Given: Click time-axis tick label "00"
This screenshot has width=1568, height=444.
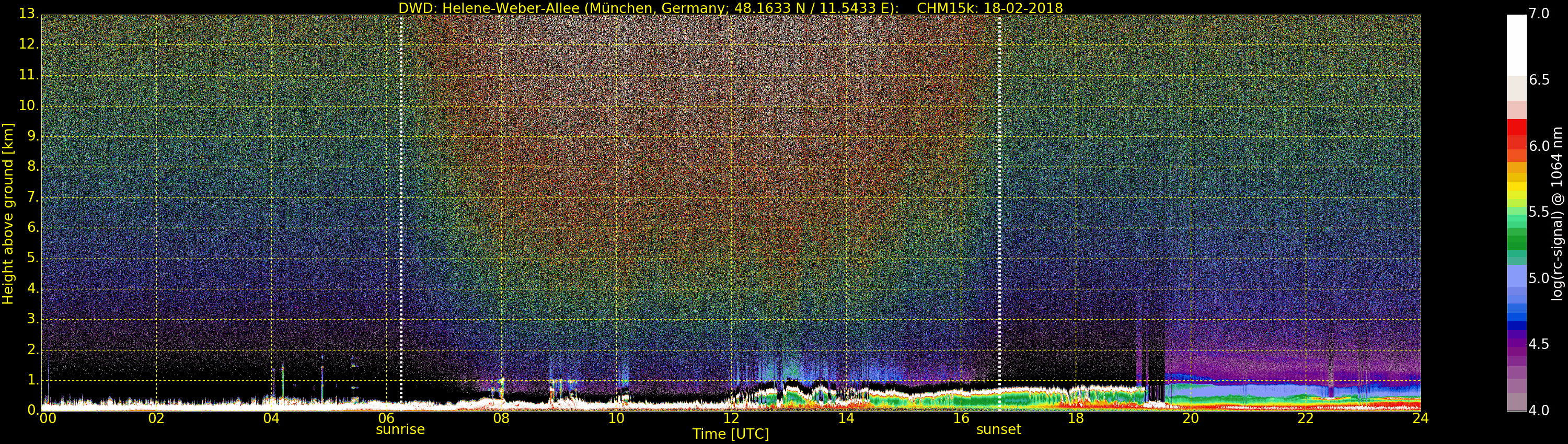Looking at the screenshot, I should (48, 418).
